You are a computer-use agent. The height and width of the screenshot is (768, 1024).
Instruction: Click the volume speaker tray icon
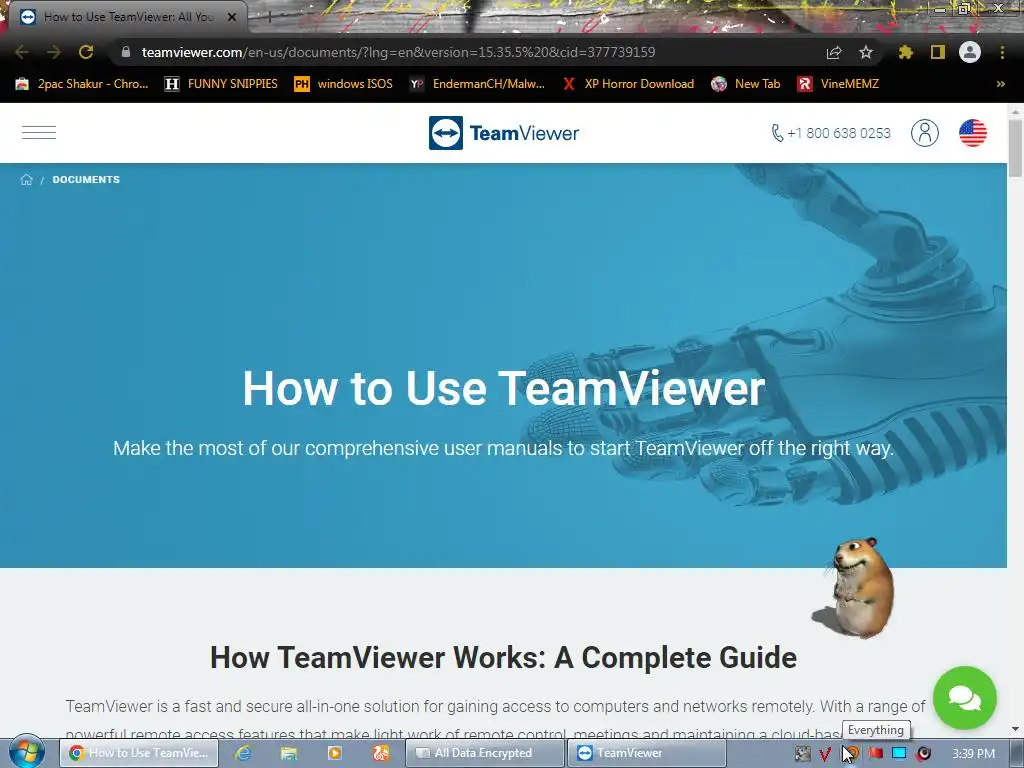tap(923, 754)
